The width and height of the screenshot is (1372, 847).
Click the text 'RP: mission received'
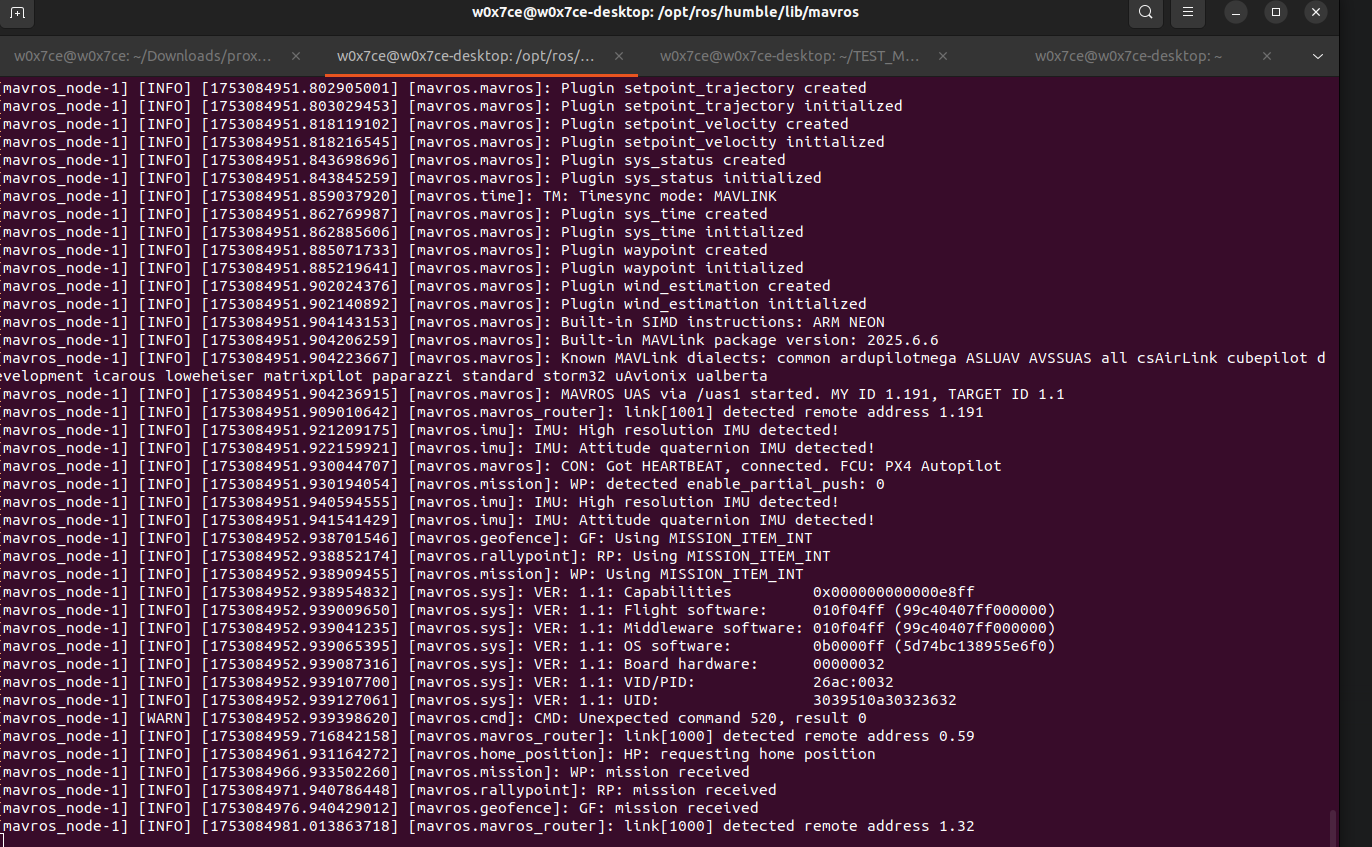687,790
